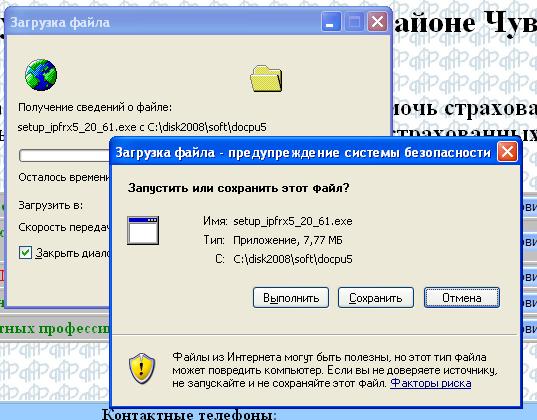Click the download progress bar
This screenshot has width=537, height=420.
(64, 155)
